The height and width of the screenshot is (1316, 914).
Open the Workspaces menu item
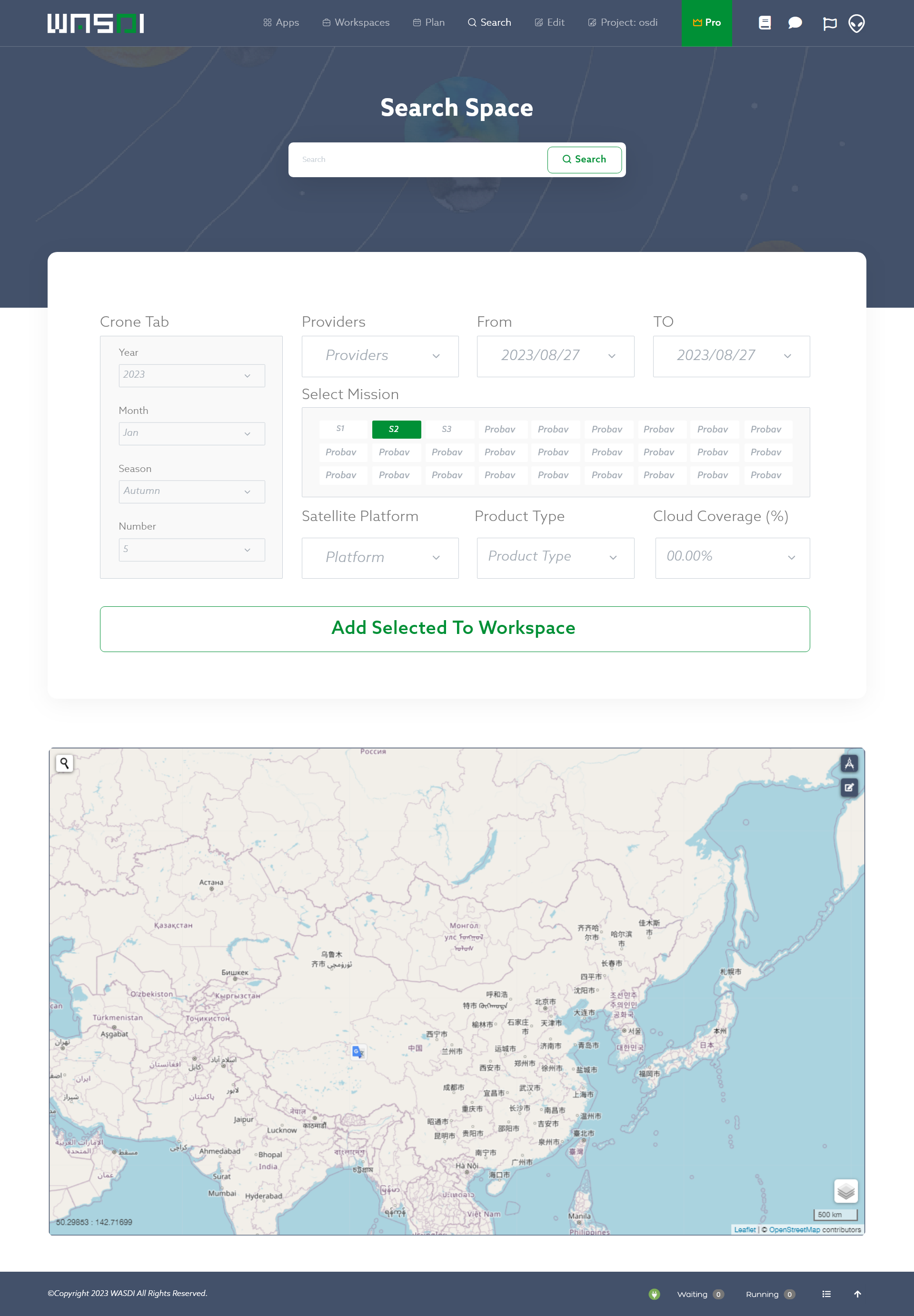tap(356, 23)
